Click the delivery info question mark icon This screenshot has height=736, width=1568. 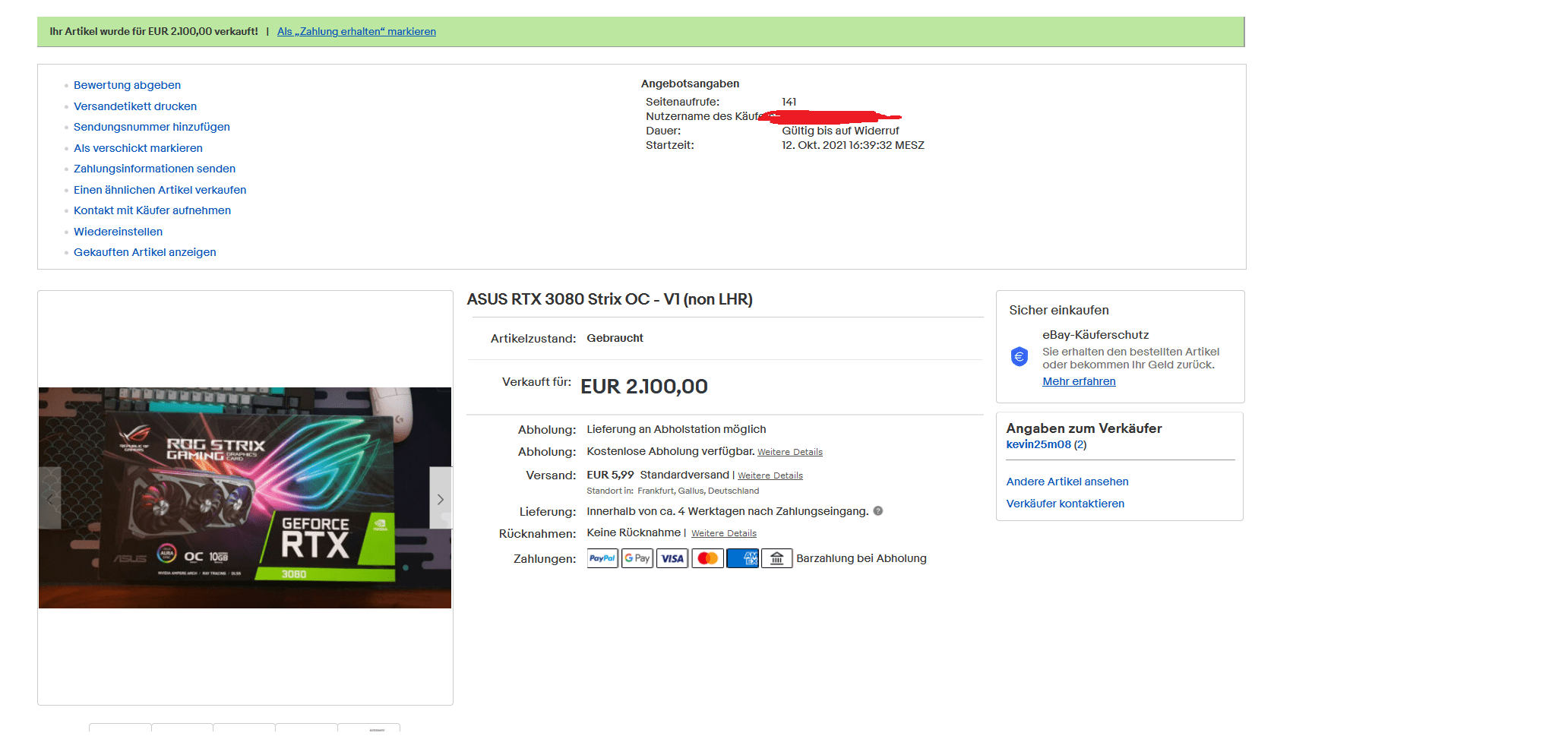pos(878,511)
